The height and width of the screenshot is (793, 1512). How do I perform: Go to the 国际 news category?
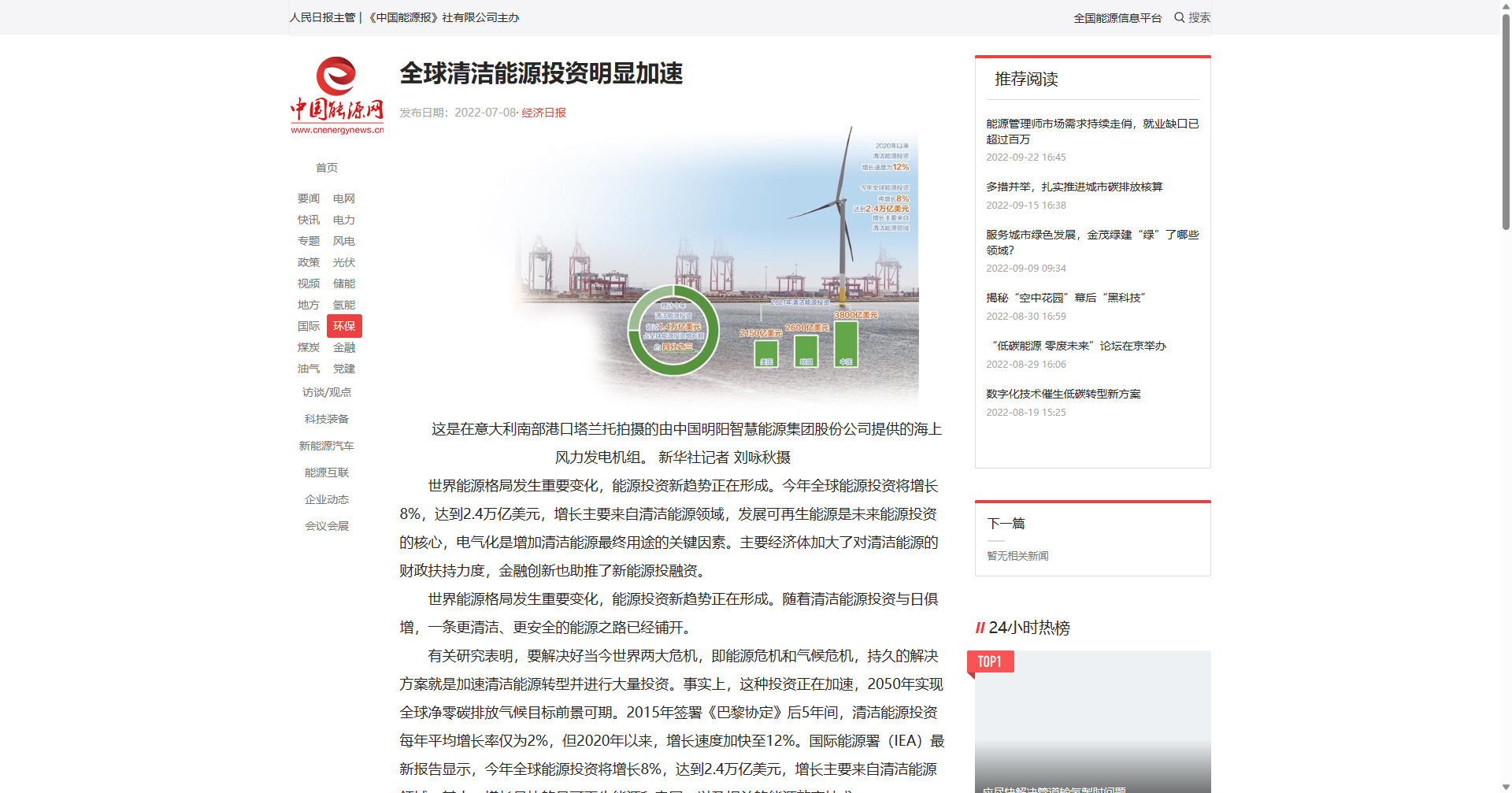click(x=309, y=326)
